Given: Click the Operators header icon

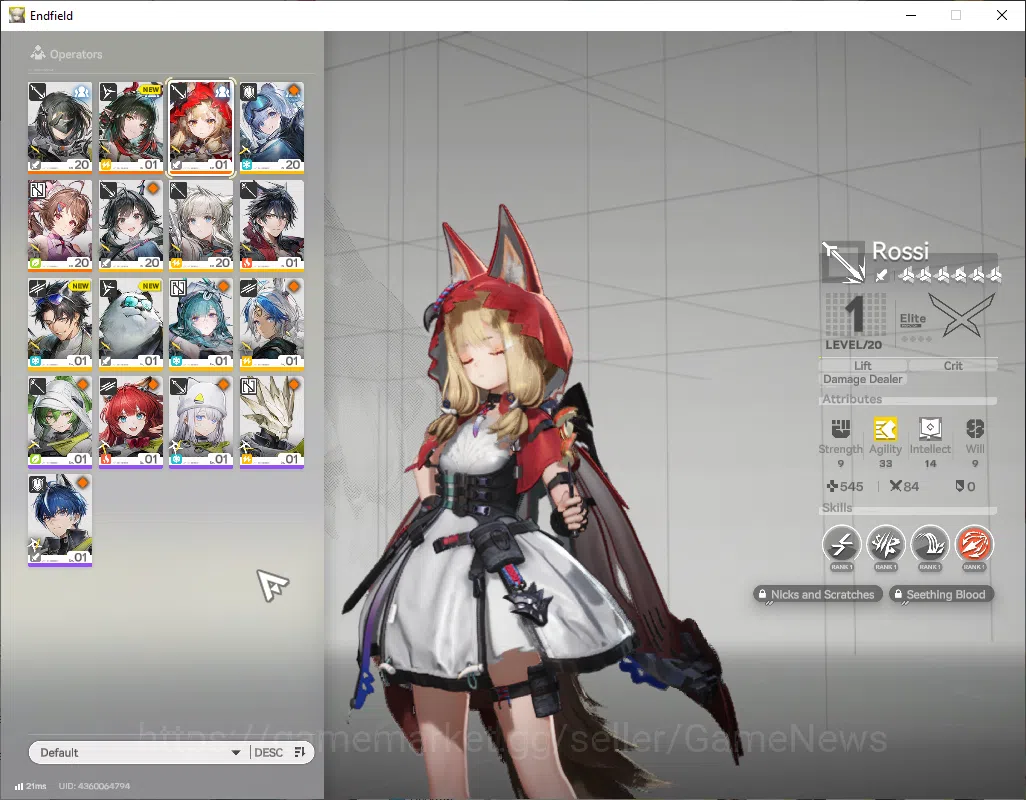Looking at the screenshot, I should (38, 53).
